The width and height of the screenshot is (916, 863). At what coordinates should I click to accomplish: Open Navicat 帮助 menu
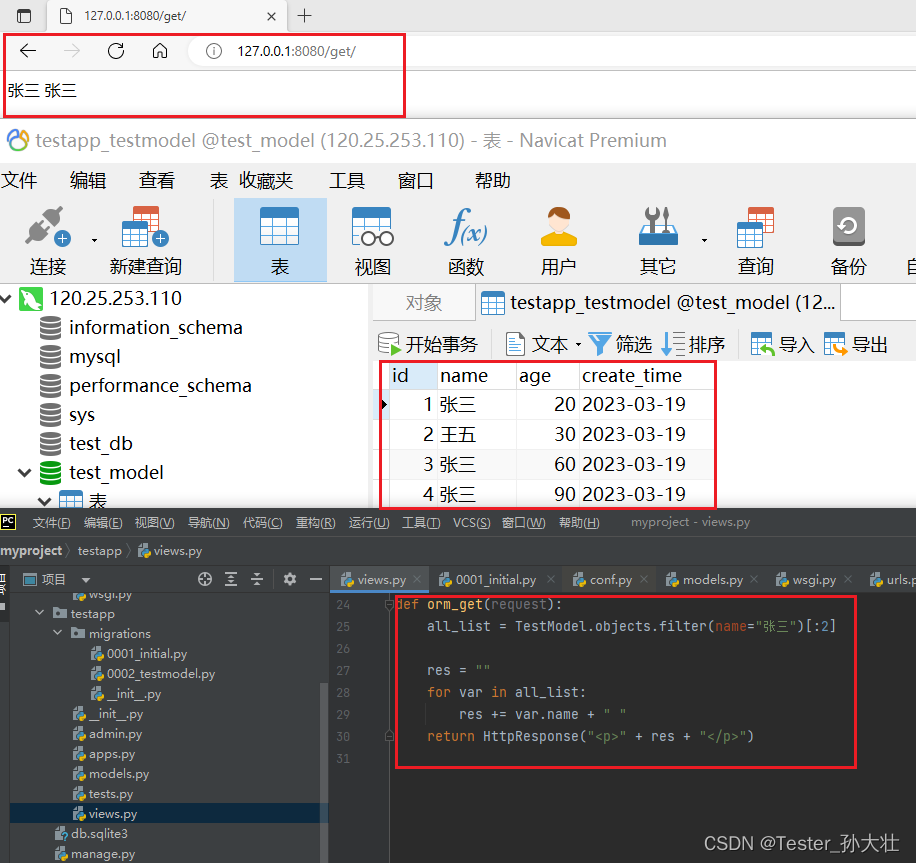point(492,181)
